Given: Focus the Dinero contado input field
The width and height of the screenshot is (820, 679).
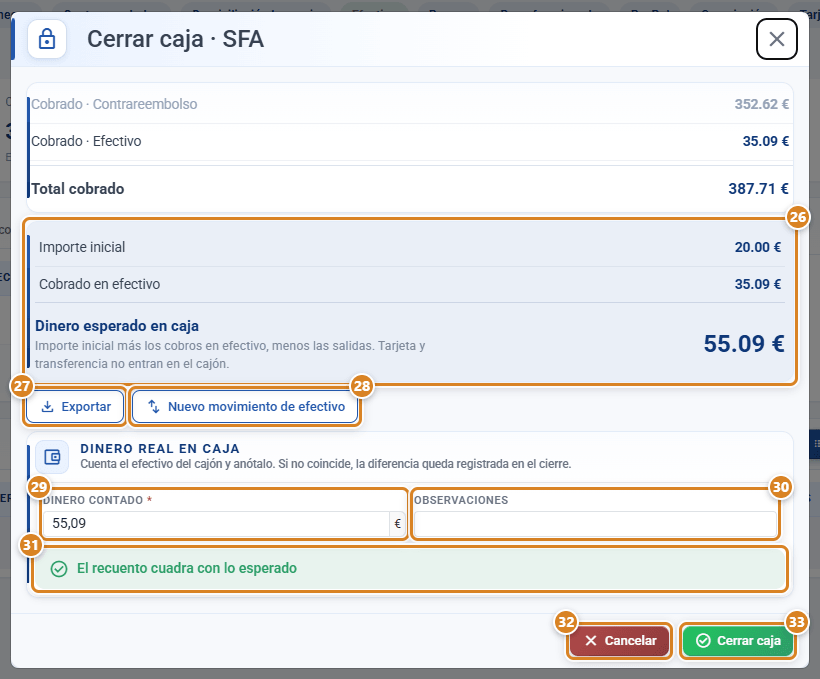Looking at the screenshot, I should (x=216, y=523).
